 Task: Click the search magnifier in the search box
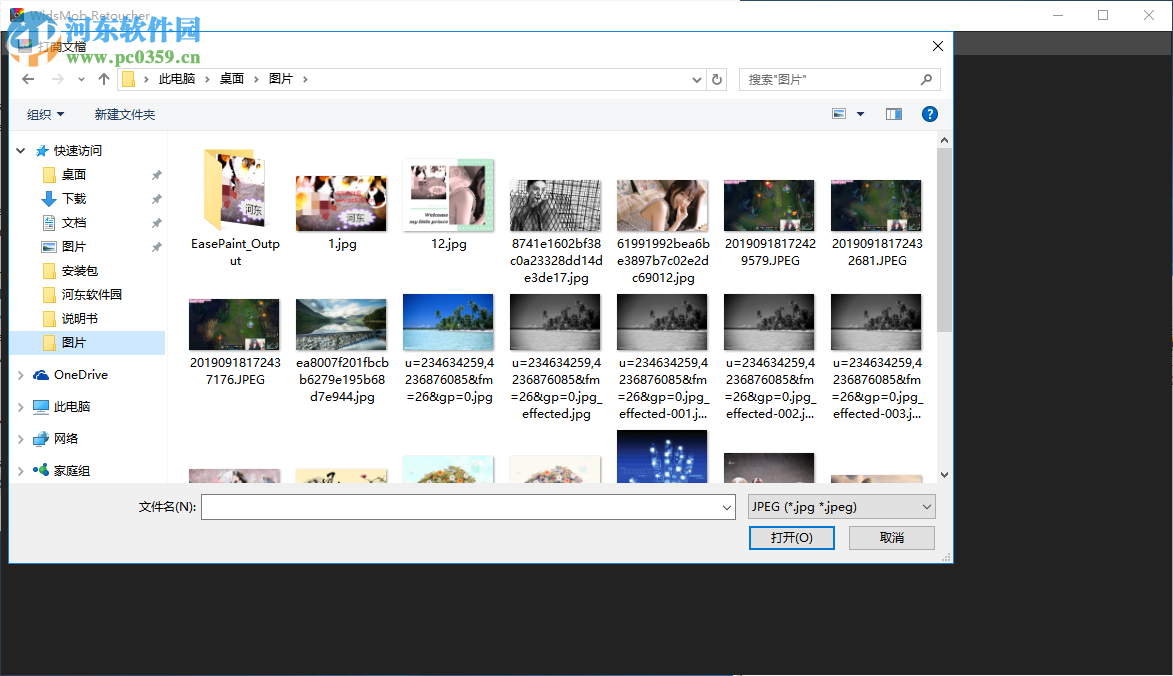pyautogui.click(x=925, y=78)
